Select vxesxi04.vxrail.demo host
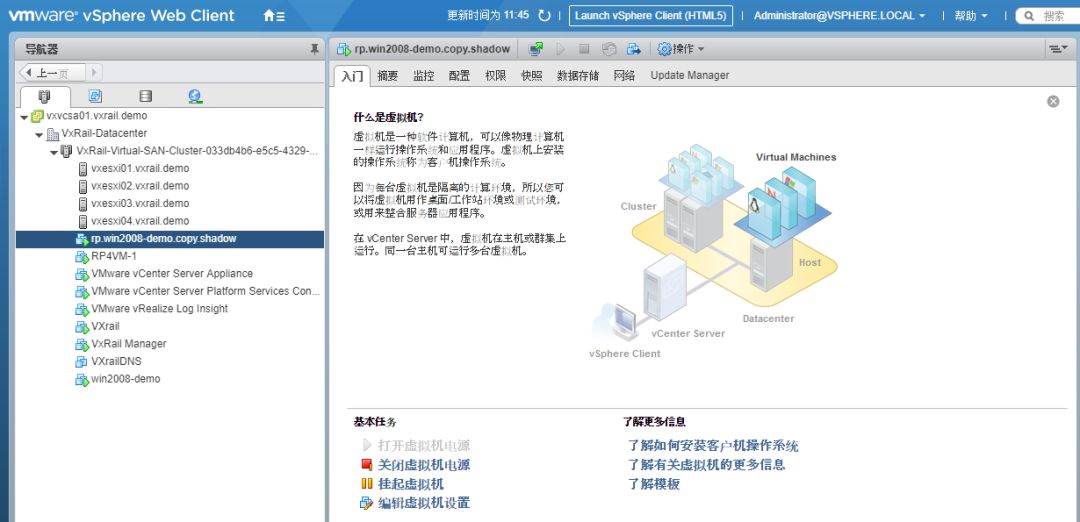1080x522 pixels. coord(140,221)
